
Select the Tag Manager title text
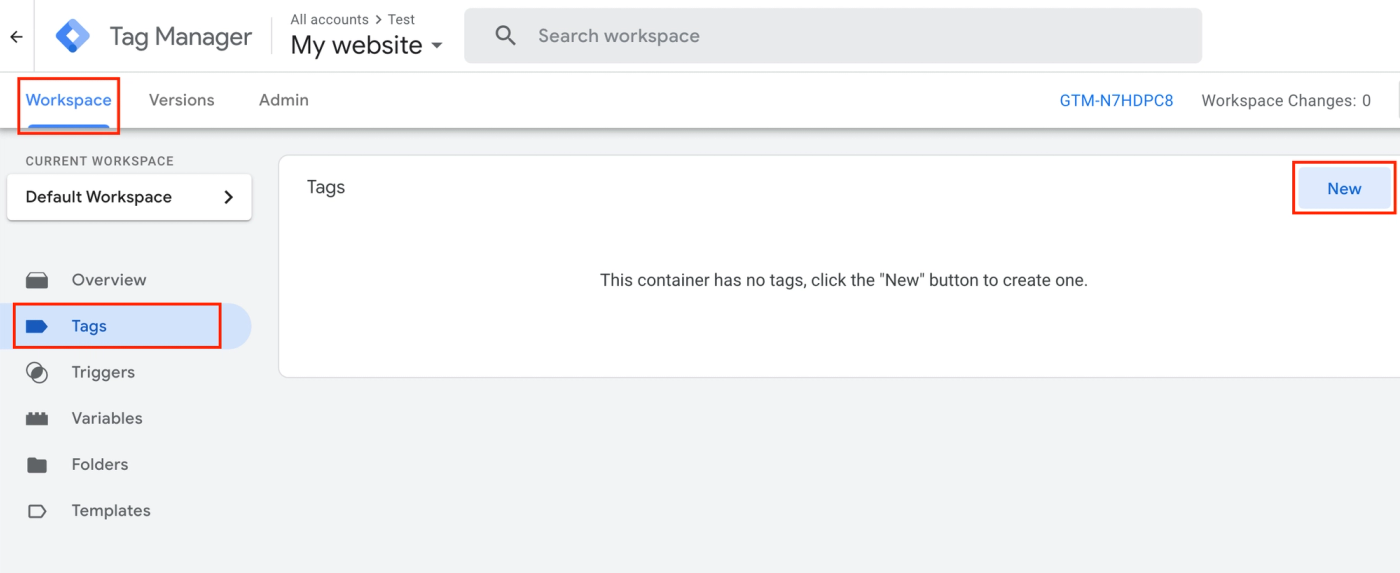[x=181, y=37]
